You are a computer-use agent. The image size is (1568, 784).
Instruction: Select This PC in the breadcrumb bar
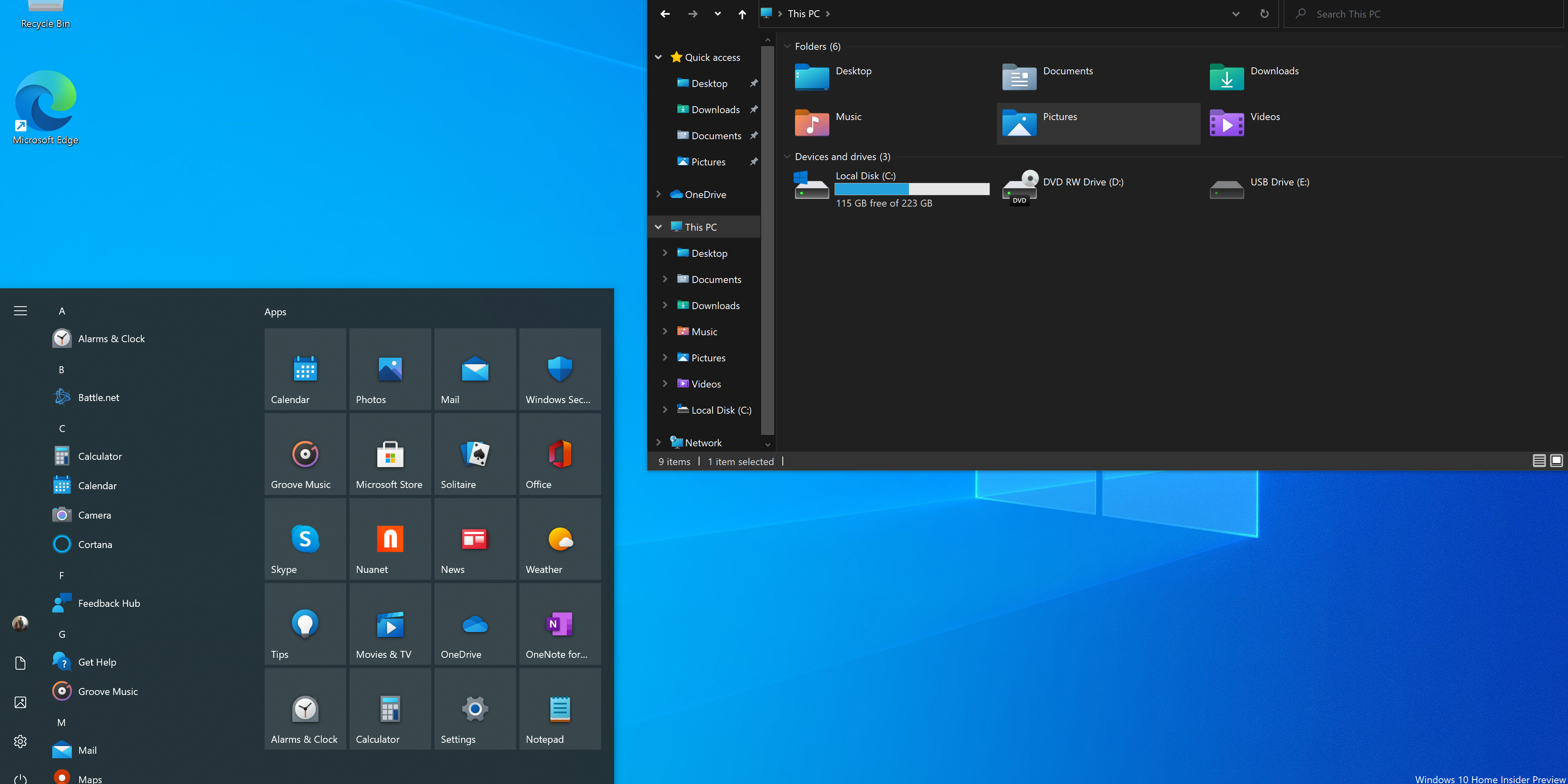point(804,13)
